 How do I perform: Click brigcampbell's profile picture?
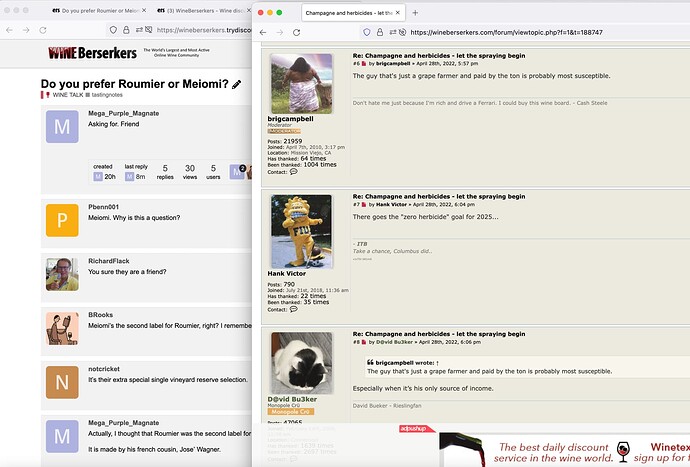(x=301, y=84)
